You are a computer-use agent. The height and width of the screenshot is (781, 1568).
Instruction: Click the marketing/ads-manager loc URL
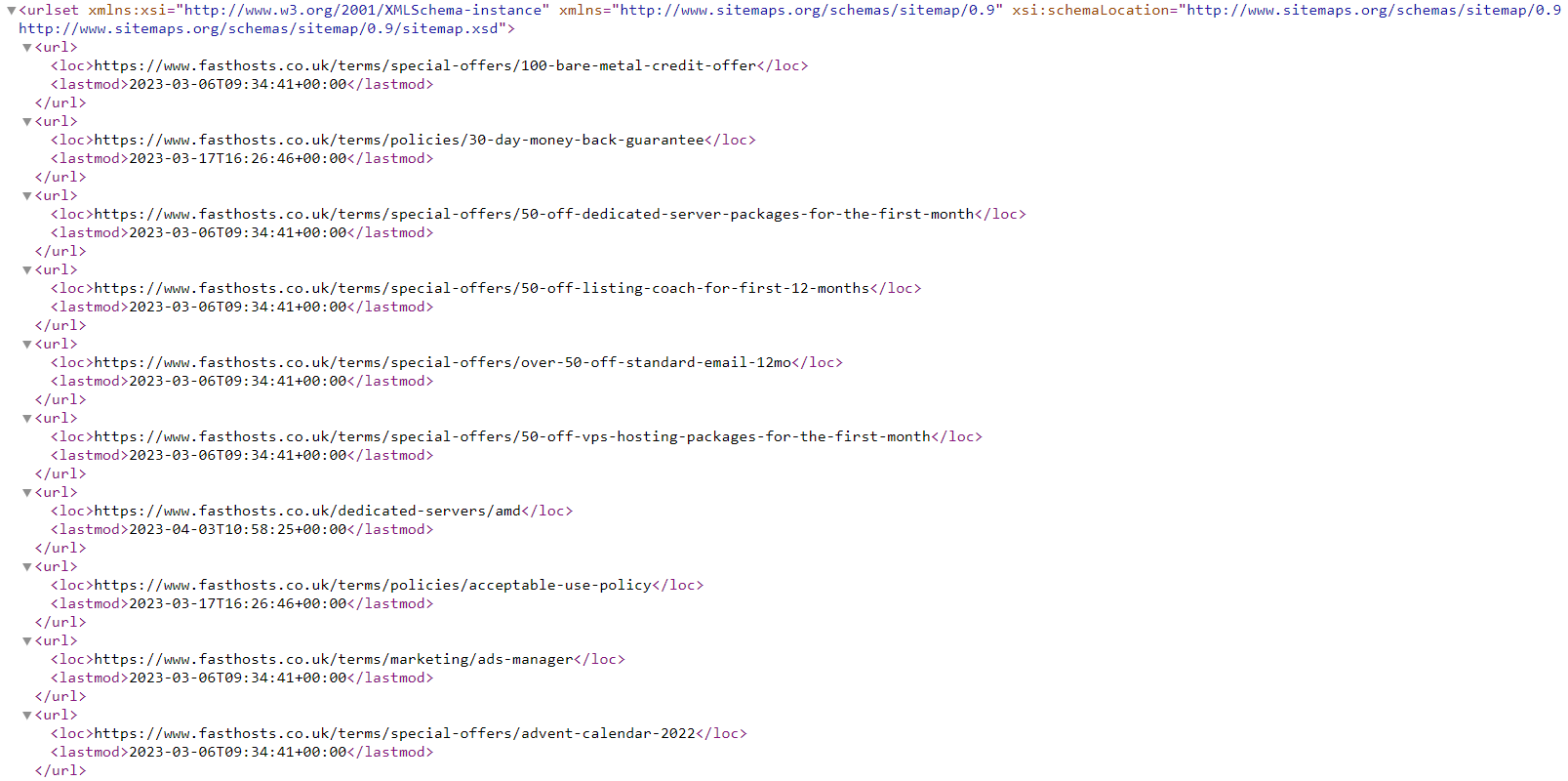[334, 659]
